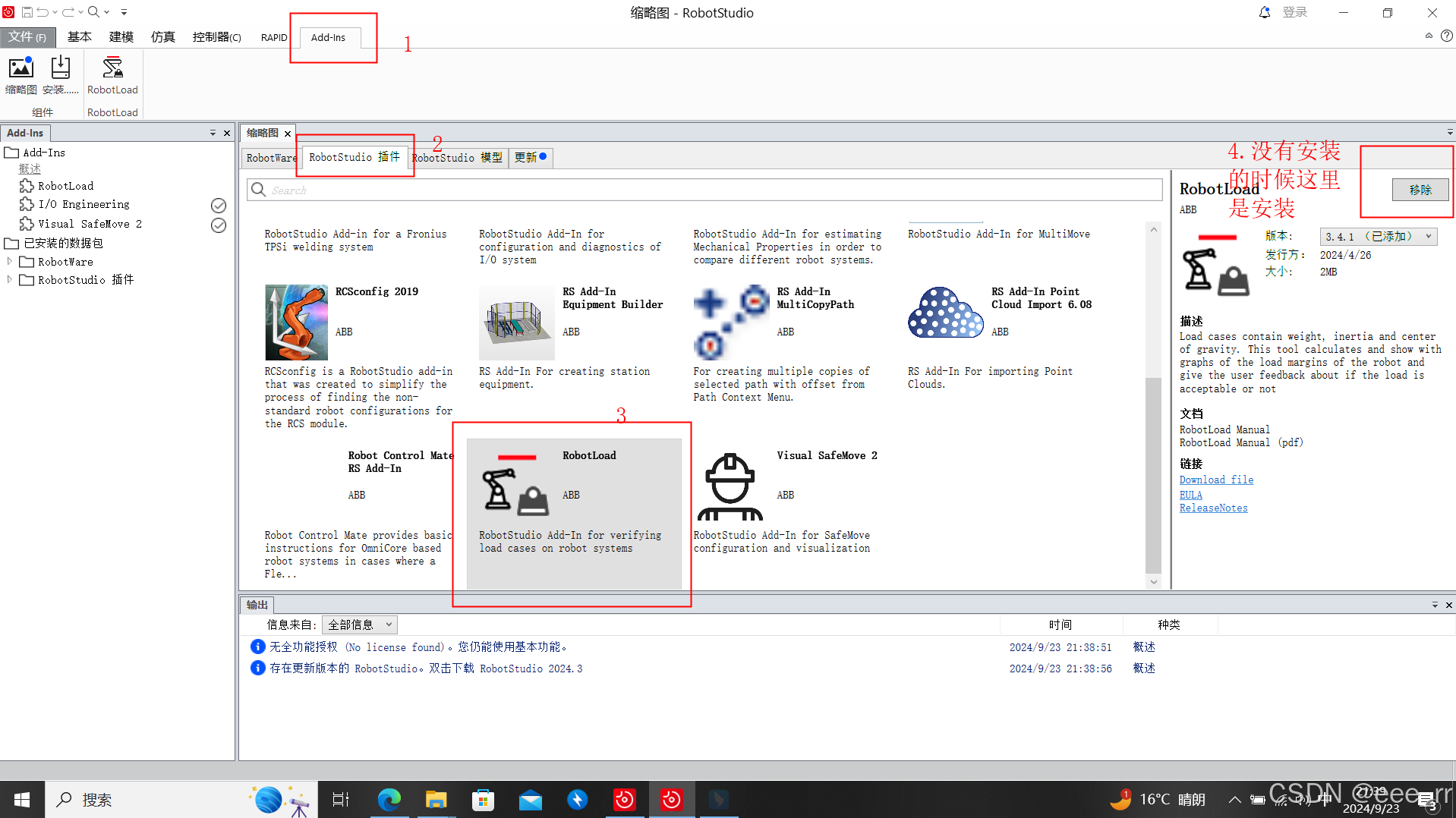Open the output panel options dropdown arrow
The width and height of the screenshot is (1456, 818).
coord(1435,605)
